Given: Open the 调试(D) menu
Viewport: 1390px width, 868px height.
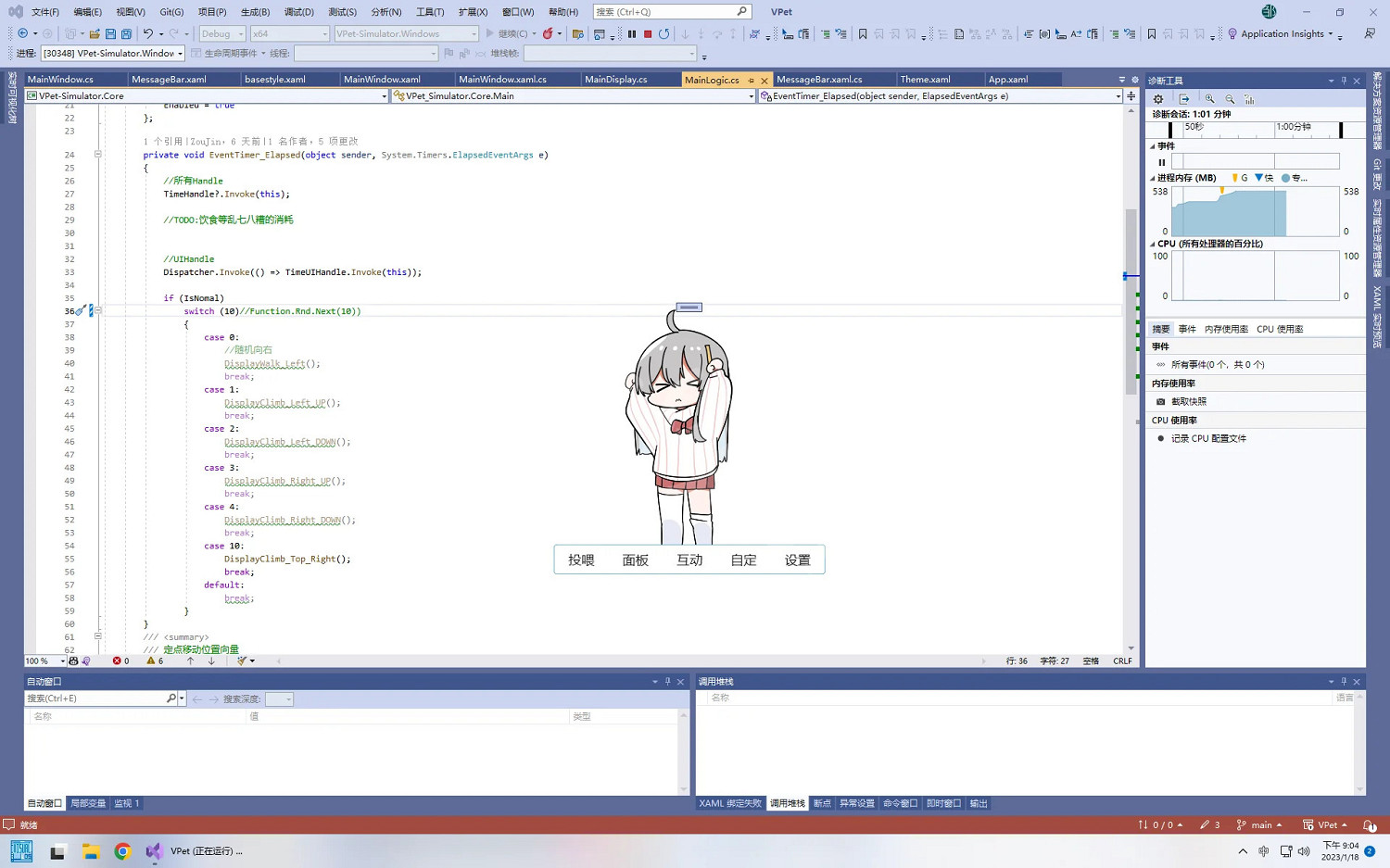Looking at the screenshot, I should pyautogui.click(x=298, y=12).
